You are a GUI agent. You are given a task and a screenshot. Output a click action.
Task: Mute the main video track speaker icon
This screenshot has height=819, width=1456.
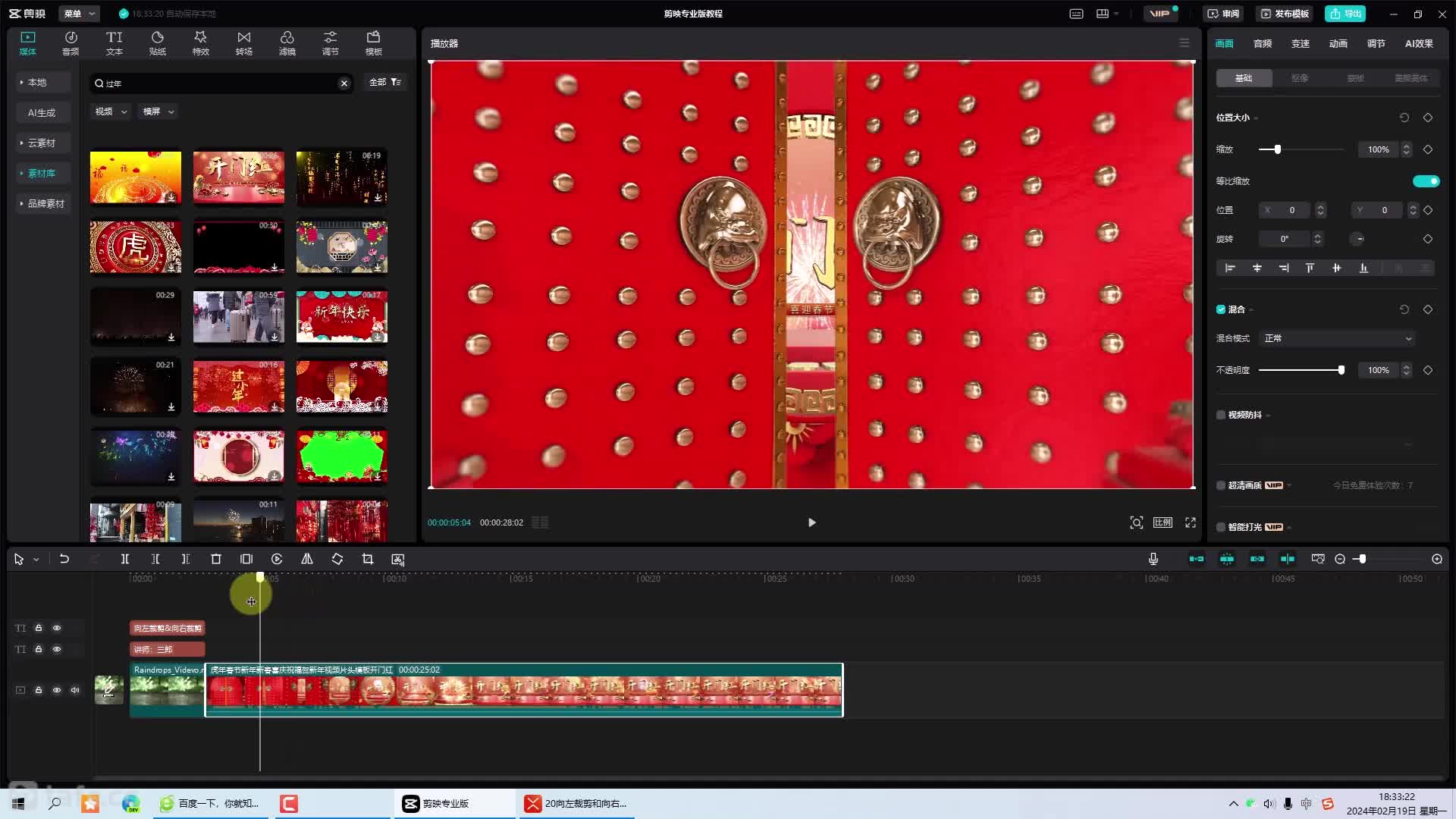pyautogui.click(x=75, y=690)
